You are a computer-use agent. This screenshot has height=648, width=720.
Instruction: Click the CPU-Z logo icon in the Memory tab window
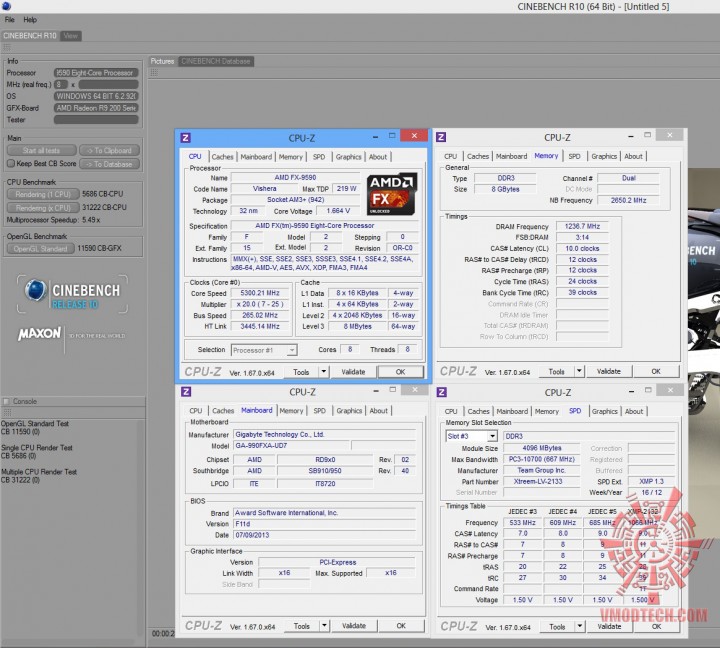(441, 137)
